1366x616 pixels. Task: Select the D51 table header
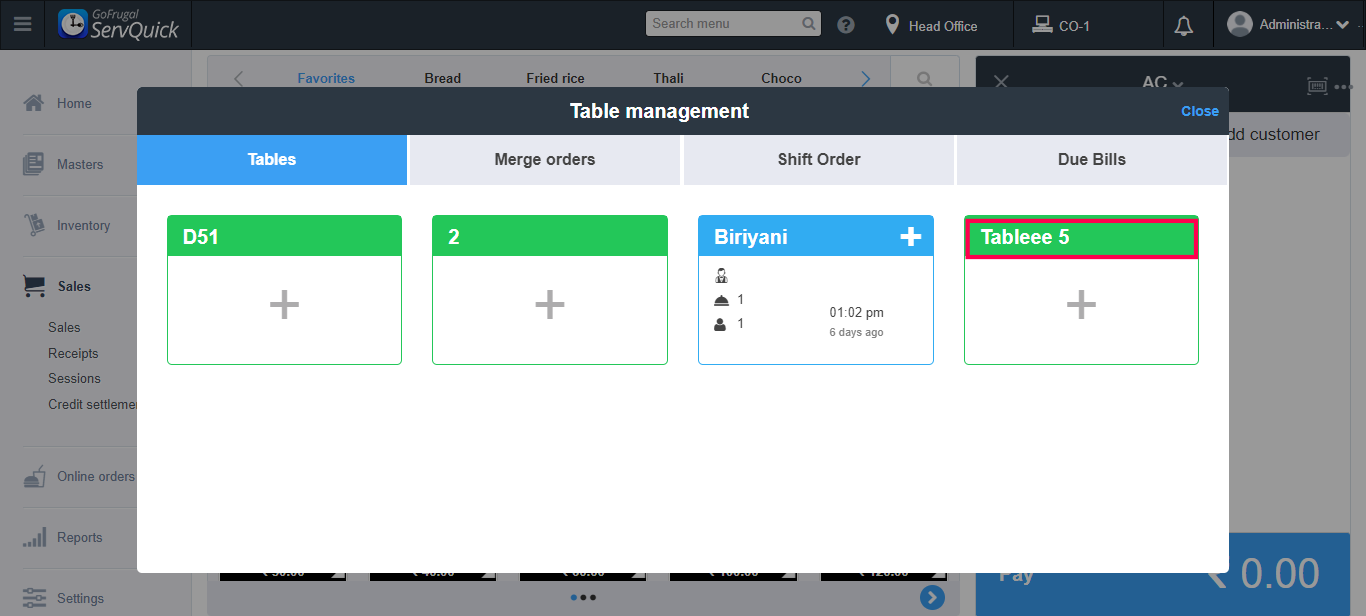click(284, 237)
